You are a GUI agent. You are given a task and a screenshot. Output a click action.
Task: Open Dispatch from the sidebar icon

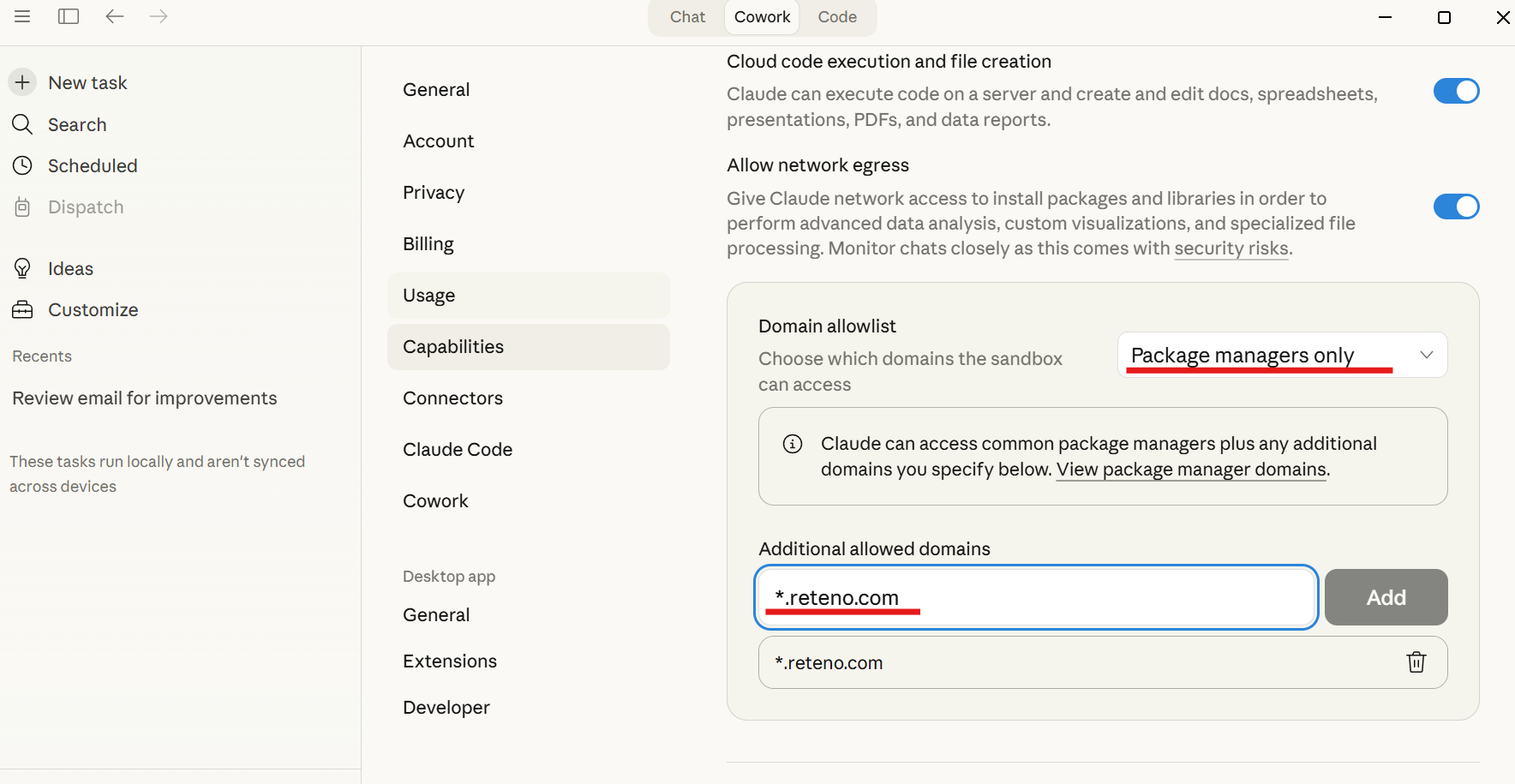[x=22, y=206]
